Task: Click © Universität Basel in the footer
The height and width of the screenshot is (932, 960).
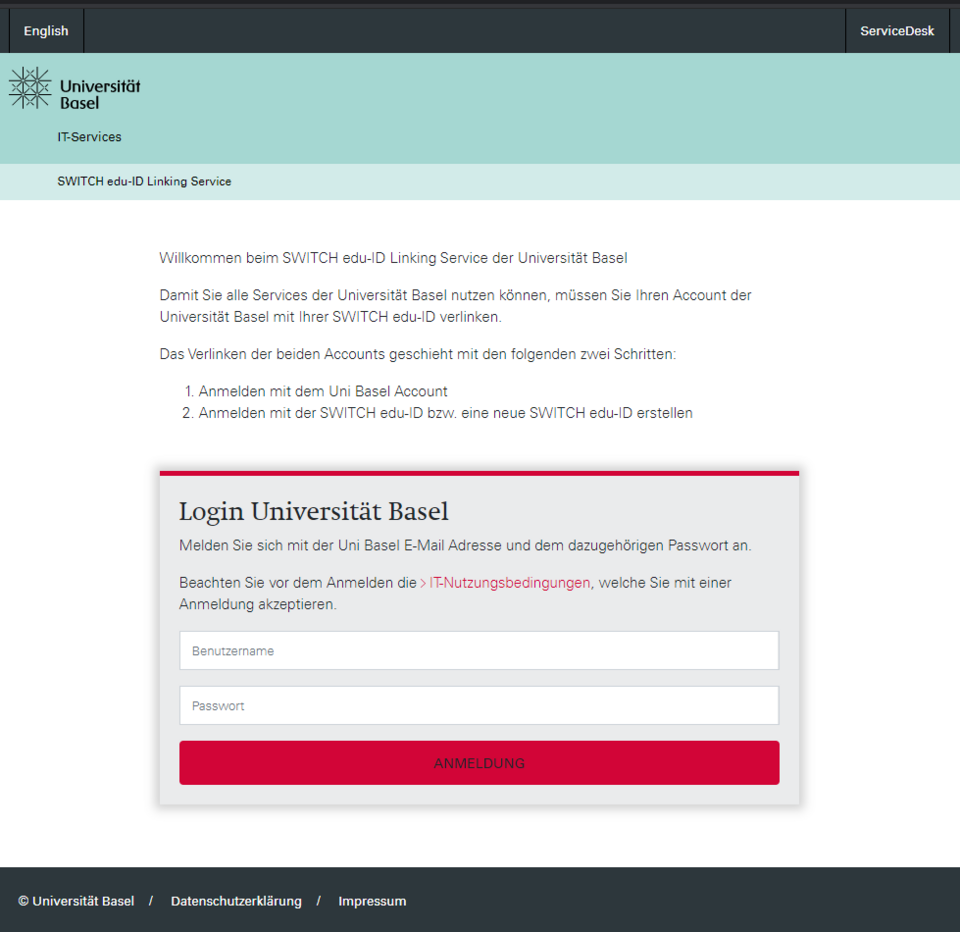Action: click(x=76, y=901)
